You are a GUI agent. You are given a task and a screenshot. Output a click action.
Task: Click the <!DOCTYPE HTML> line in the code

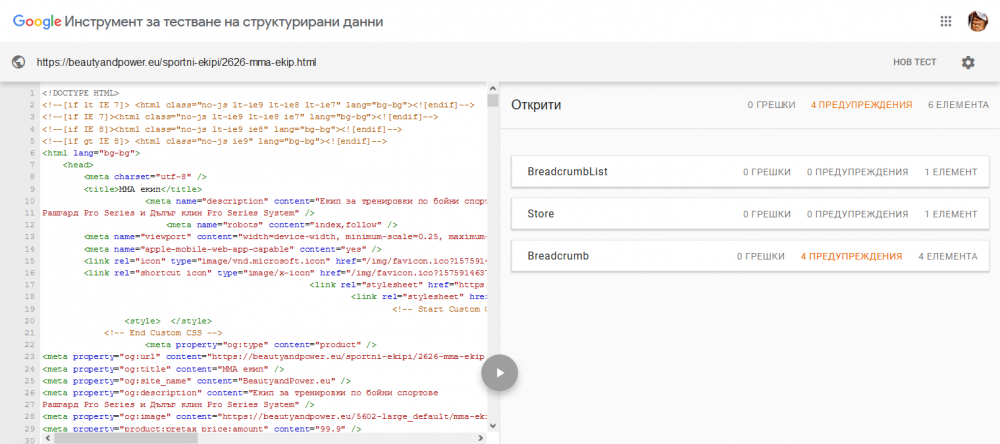tap(80, 93)
